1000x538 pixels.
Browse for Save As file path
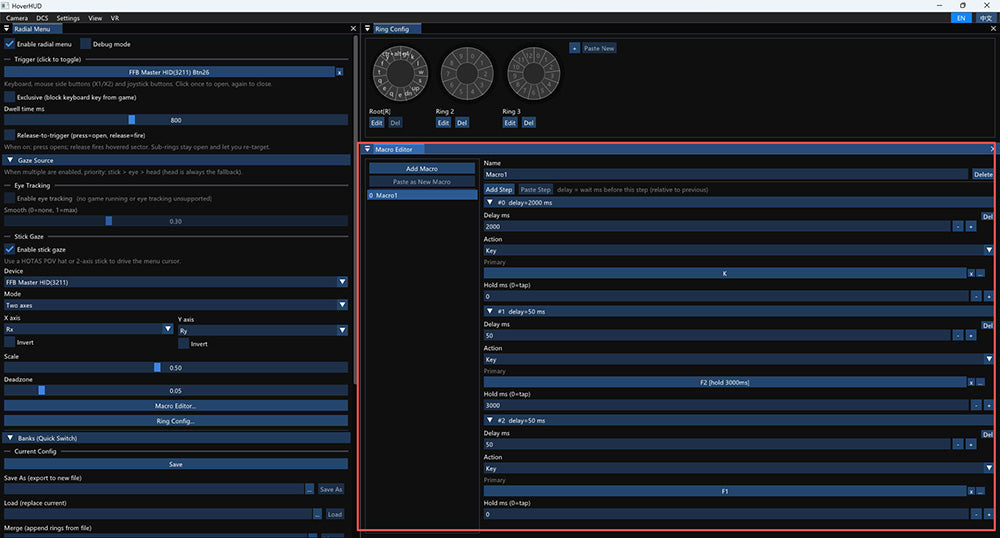tap(309, 489)
